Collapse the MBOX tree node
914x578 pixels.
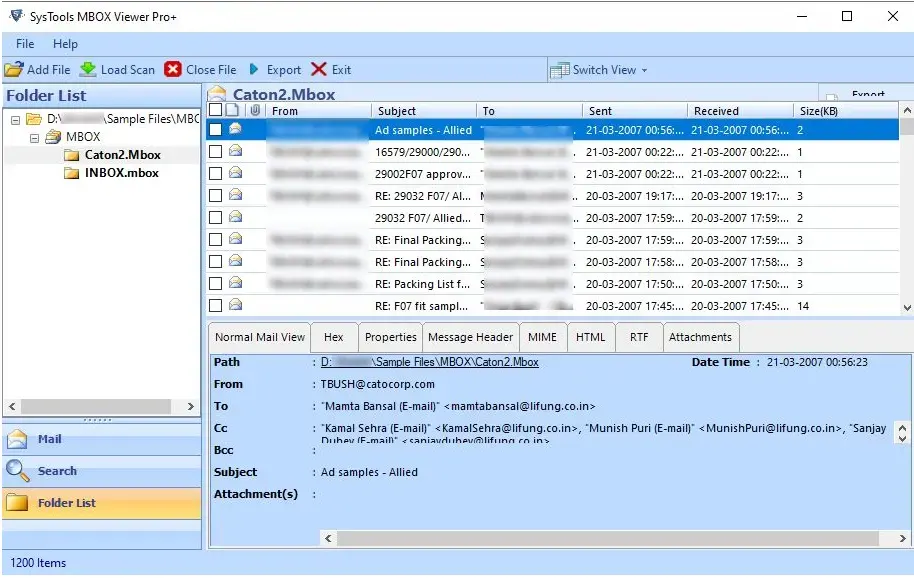coord(34,138)
